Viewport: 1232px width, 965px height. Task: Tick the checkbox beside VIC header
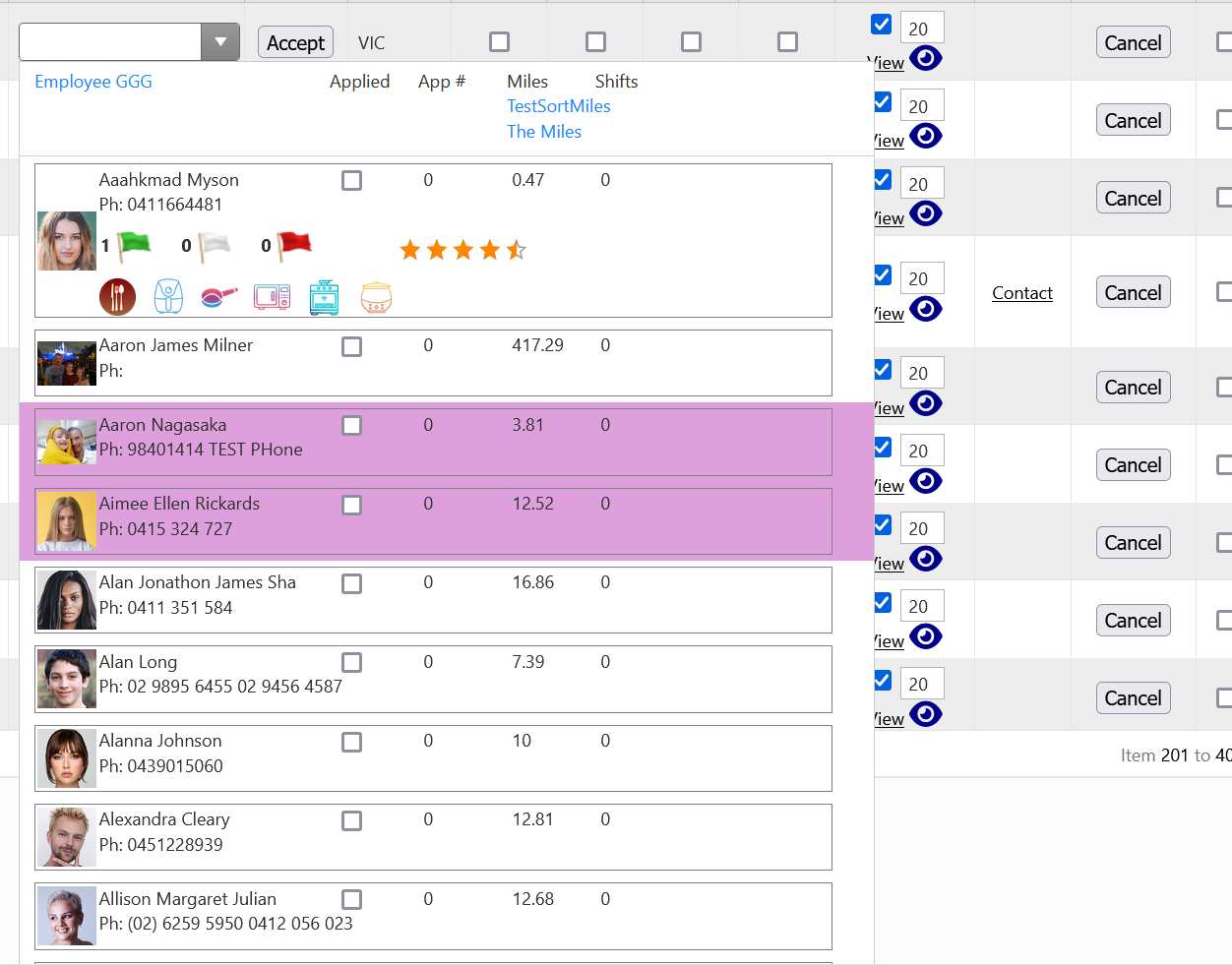499,41
